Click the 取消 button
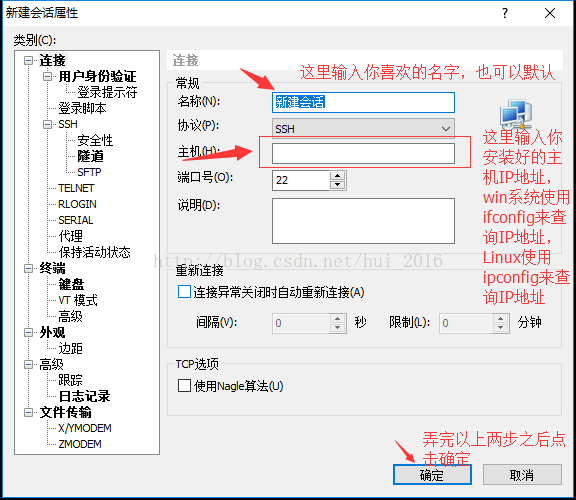The height and width of the screenshot is (500, 576). pos(522,475)
